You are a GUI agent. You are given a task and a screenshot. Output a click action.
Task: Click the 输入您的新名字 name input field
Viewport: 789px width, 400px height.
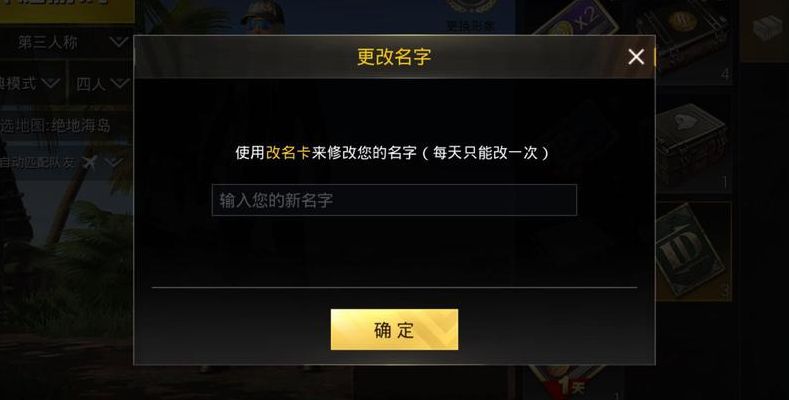pyautogui.click(x=394, y=200)
